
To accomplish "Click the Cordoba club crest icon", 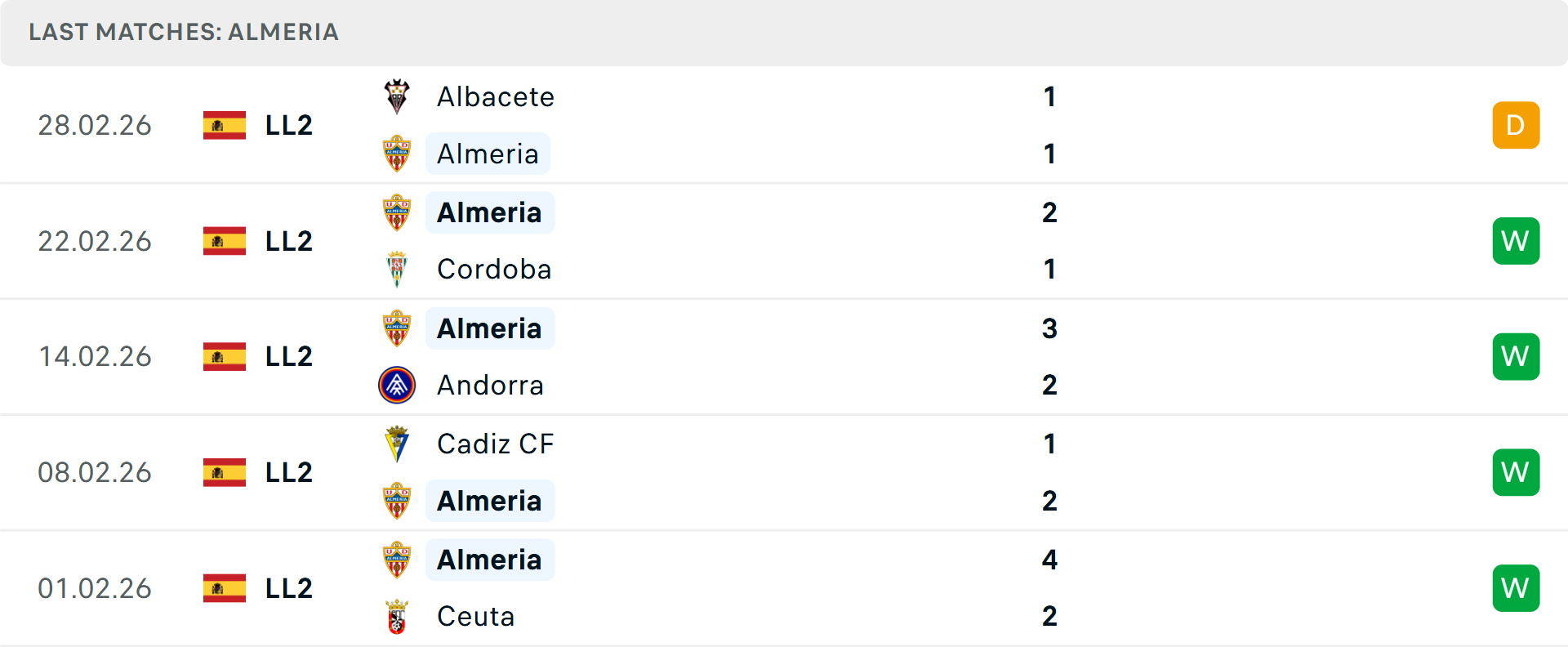I will [397, 269].
